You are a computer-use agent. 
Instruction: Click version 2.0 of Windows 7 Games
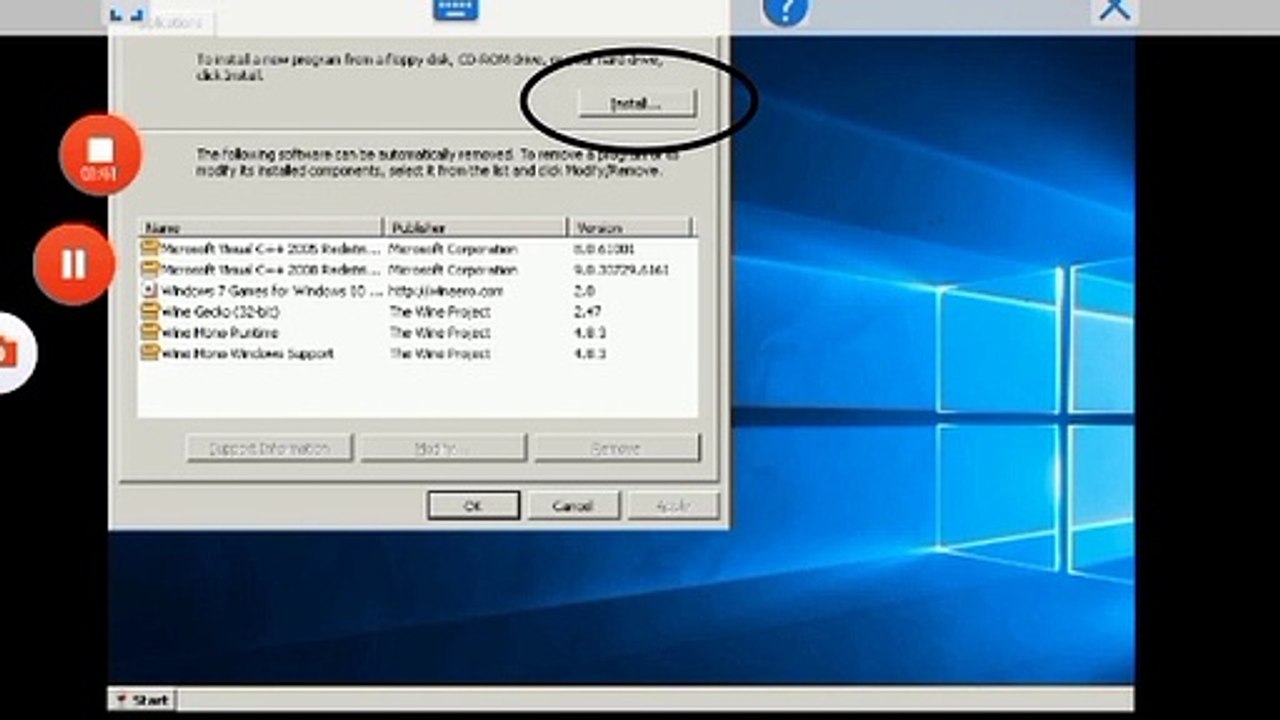[584, 291]
